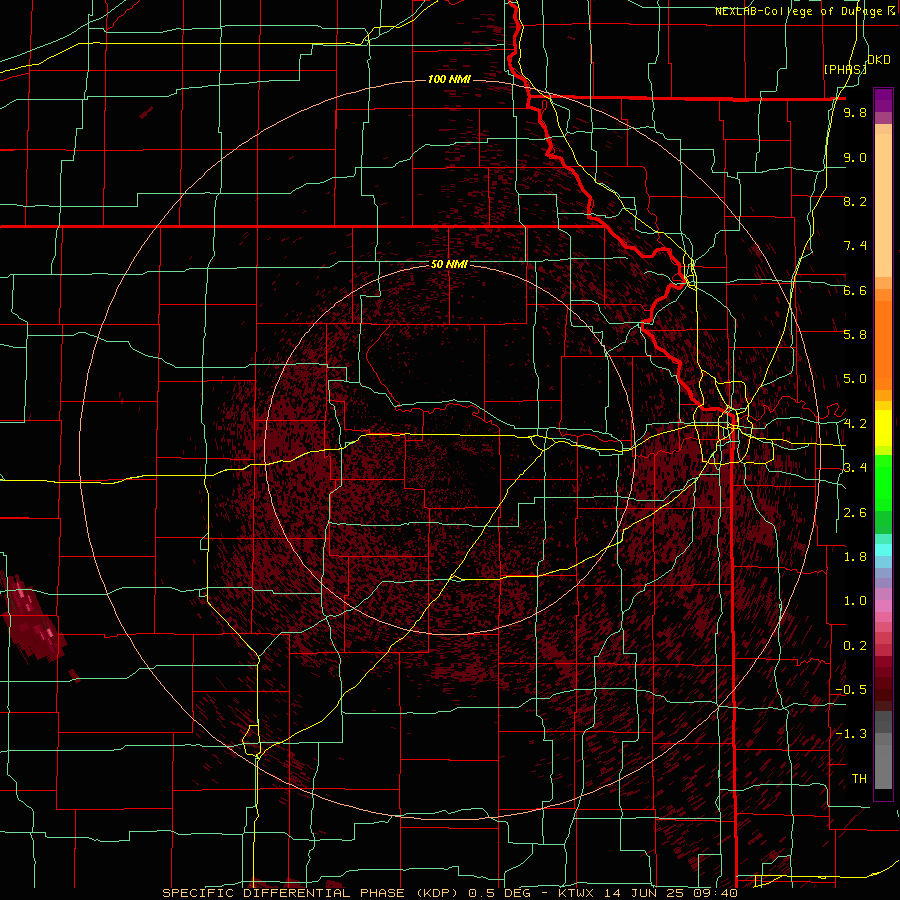Click the pink-red radar echo cluster in the southwest
Image resolution: width=900 pixels, height=900 pixels.
(33, 619)
